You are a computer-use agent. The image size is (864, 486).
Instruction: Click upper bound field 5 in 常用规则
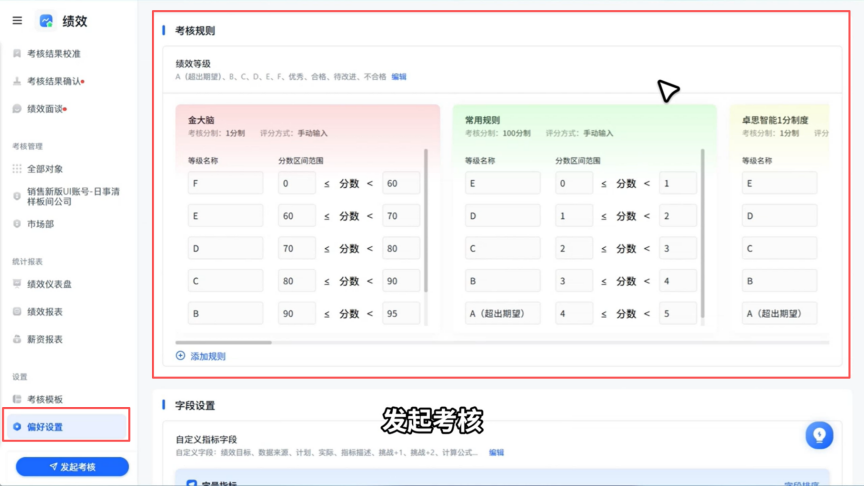pyautogui.click(x=678, y=313)
